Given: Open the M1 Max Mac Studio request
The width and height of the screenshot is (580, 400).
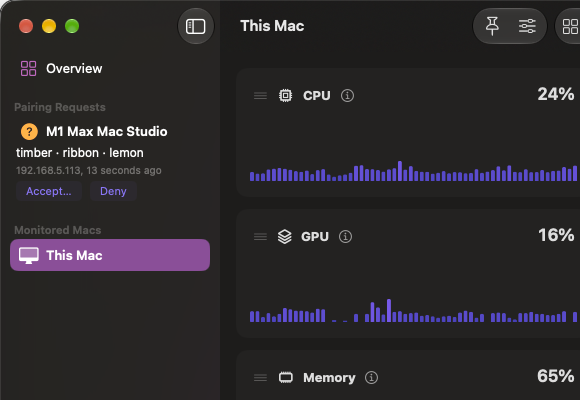Looking at the screenshot, I should pyautogui.click(x=107, y=131).
